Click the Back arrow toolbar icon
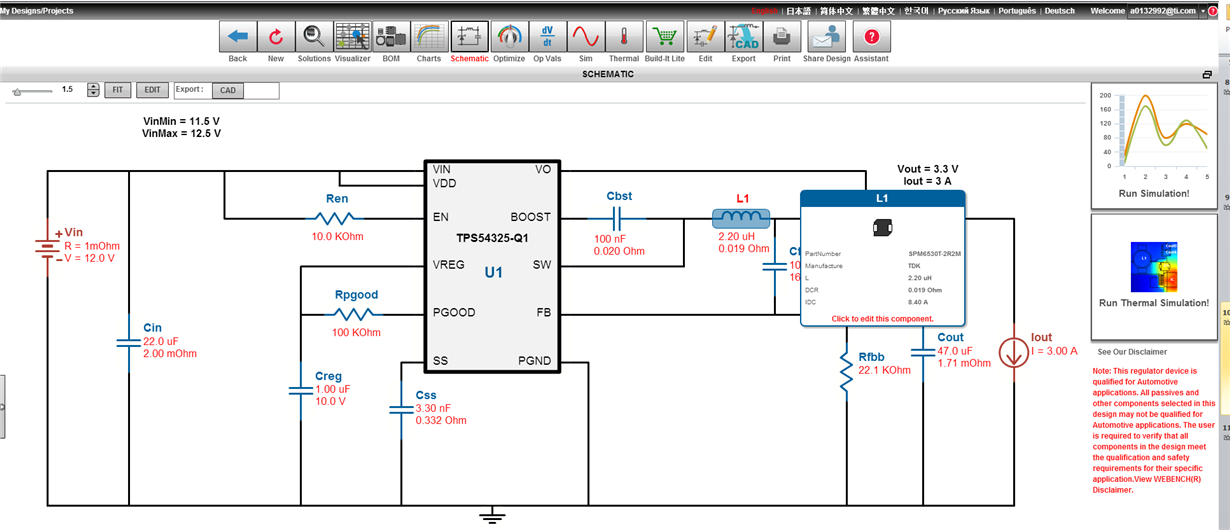Screen dimensions: 1230x530 click(237, 37)
